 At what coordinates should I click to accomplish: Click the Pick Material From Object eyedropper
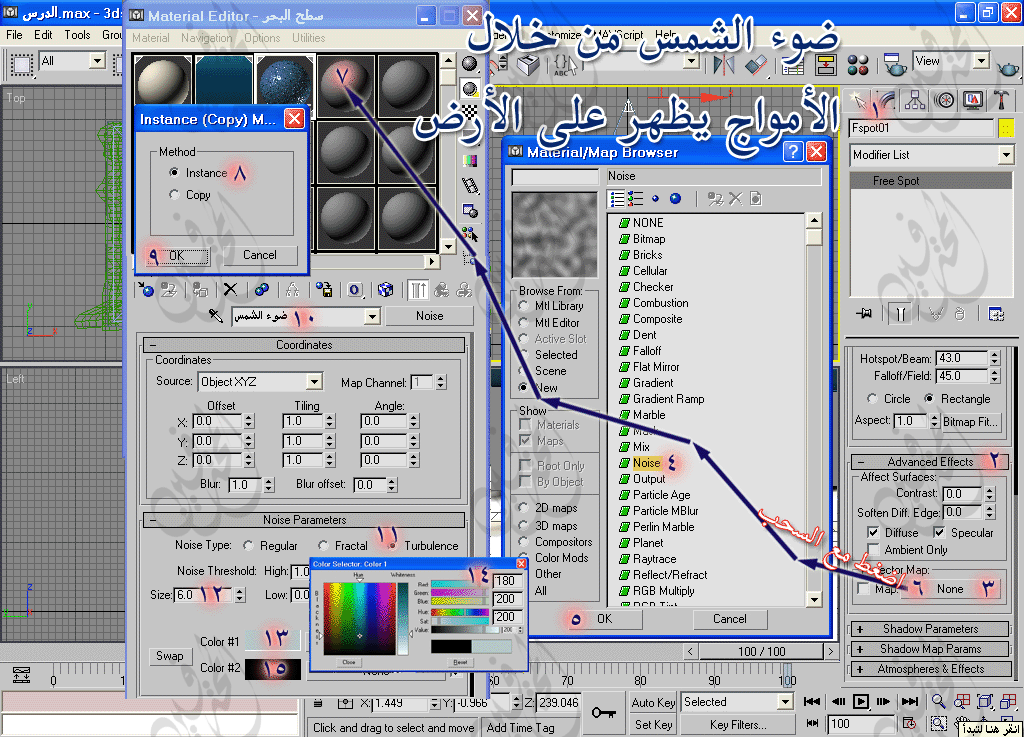(x=216, y=316)
